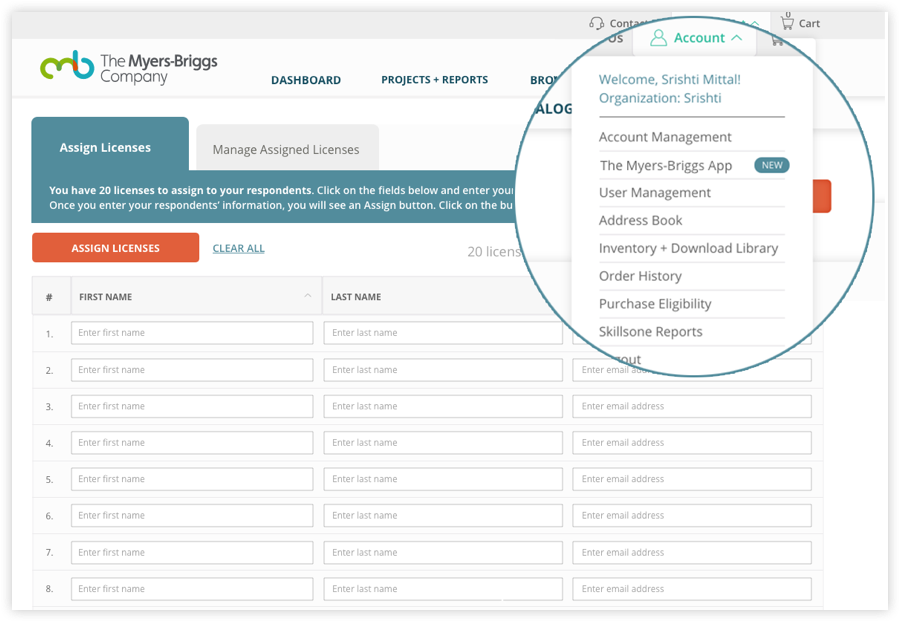The height and width of the screenshot is (622, 900).
Task: Click the Last Name column header
Action: pos(356,297)
